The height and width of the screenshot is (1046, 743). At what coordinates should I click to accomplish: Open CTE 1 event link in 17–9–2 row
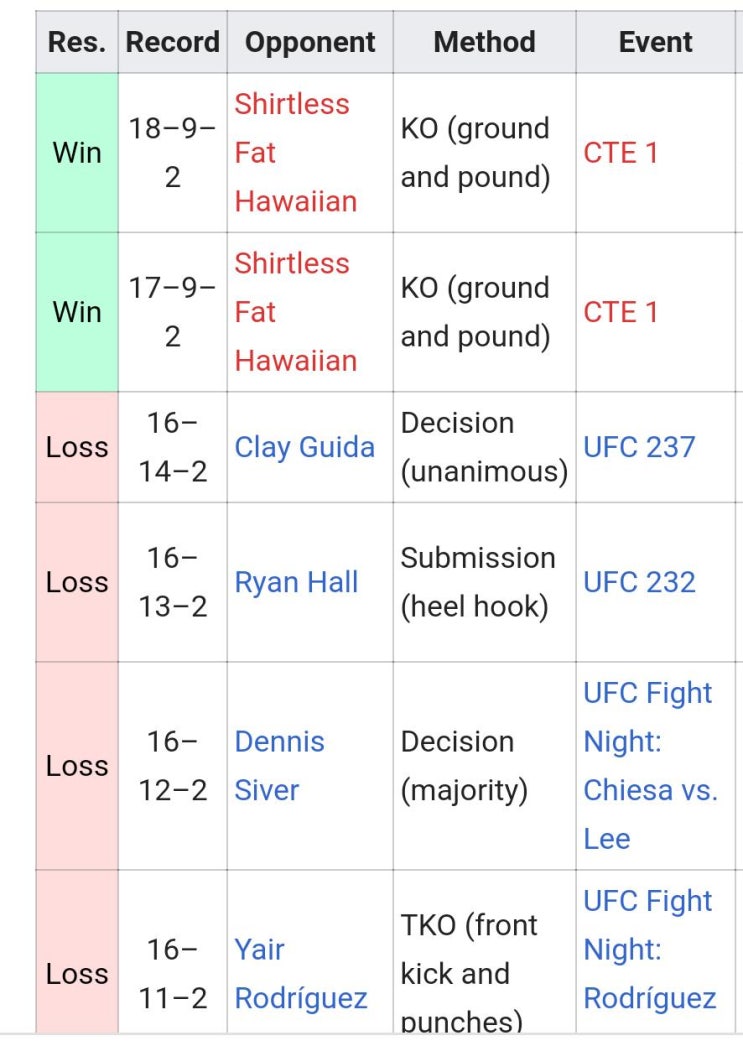(620, 312)
